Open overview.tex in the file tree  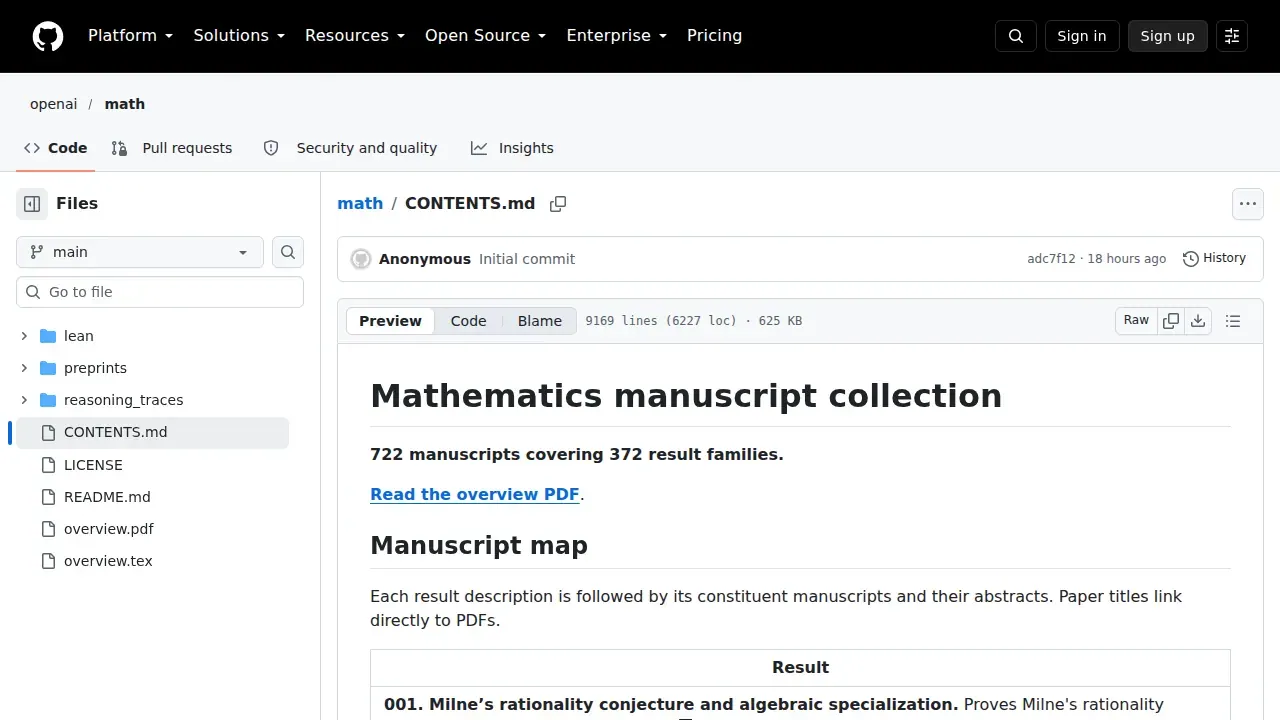(x=108, y=561)
